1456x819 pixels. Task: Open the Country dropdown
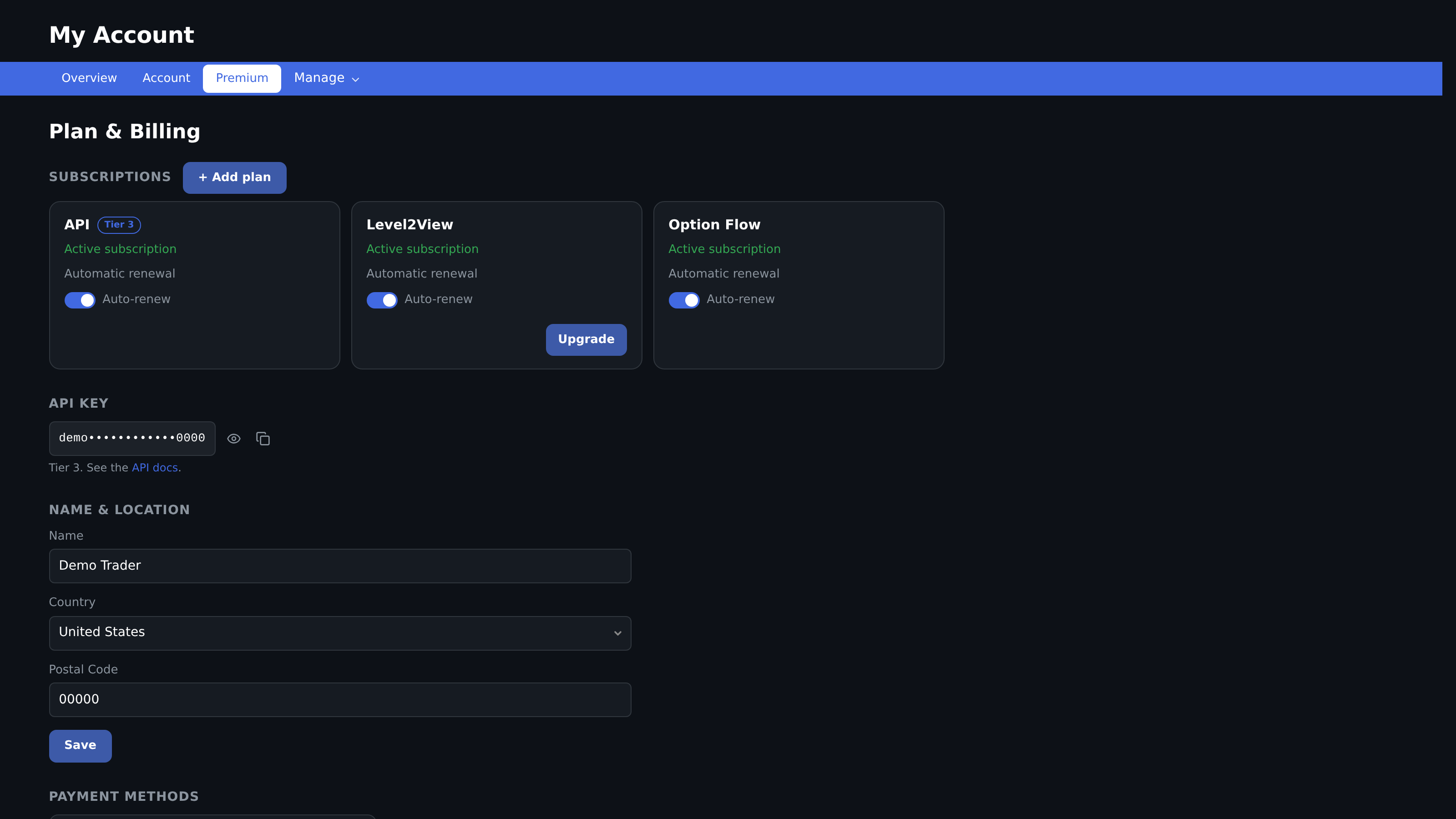pyautogui.click(x=340, y=633)
